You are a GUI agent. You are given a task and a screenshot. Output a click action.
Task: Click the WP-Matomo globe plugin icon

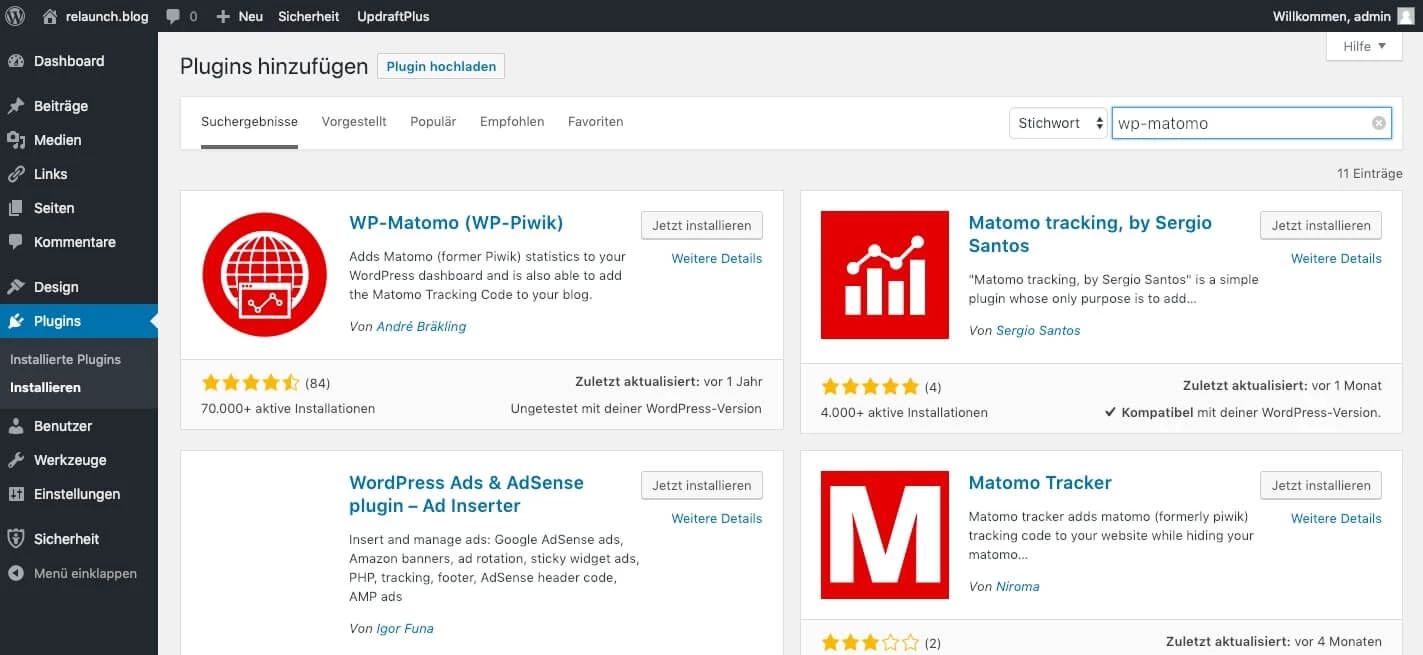(x=264, y=275)
